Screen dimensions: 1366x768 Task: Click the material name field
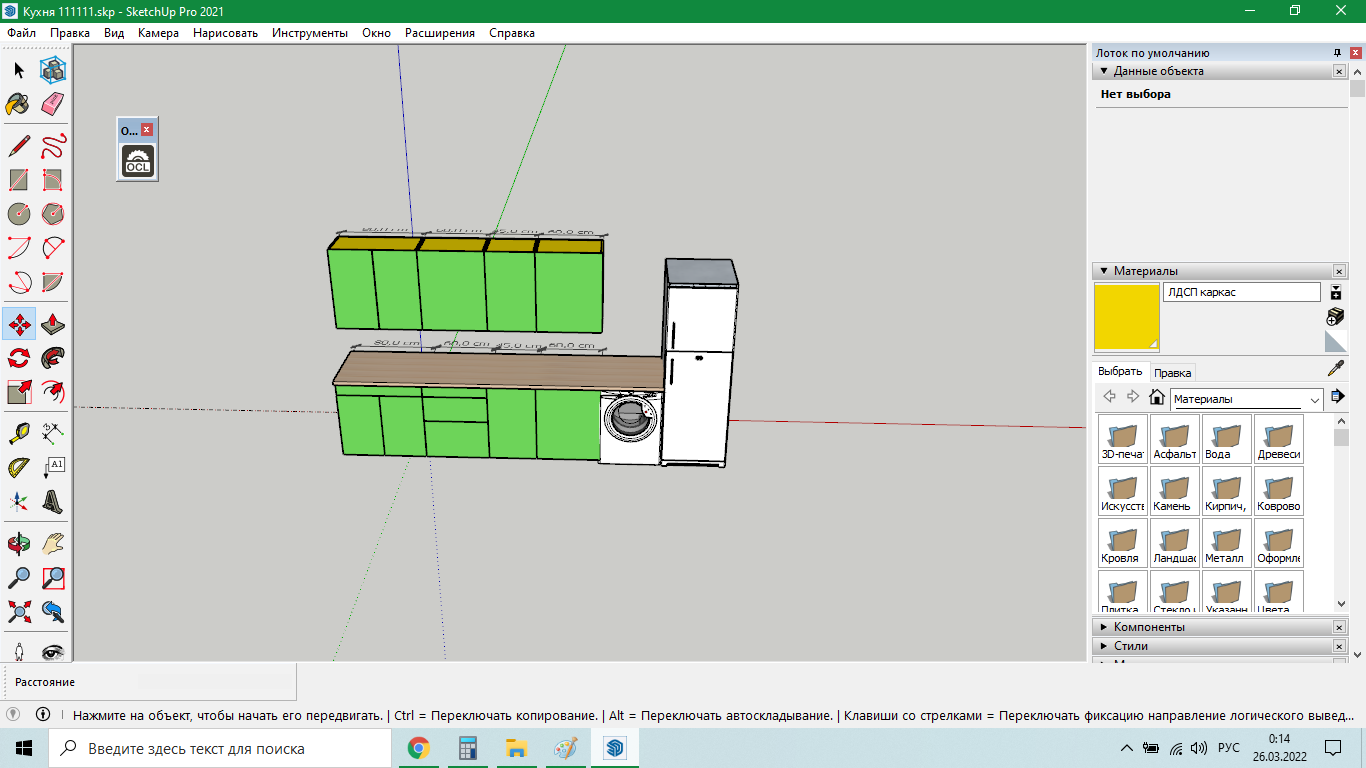[1241, 292]
